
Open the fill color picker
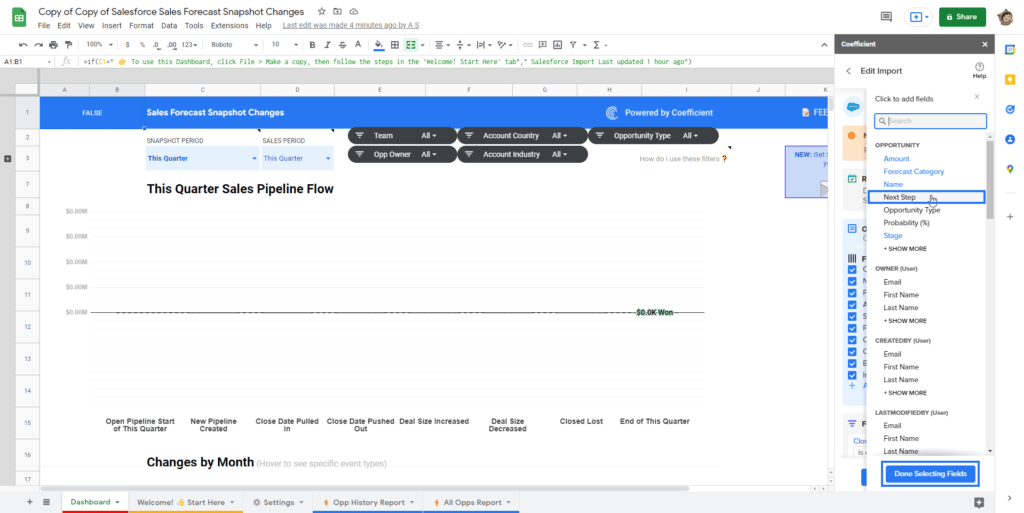pos(379,44)
